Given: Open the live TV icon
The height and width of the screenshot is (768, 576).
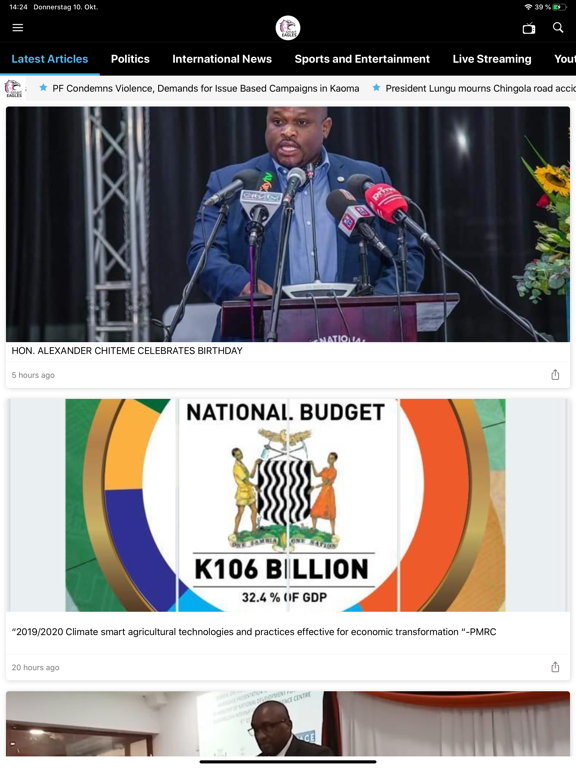Looking at the screenshot, I should [529, 28].
